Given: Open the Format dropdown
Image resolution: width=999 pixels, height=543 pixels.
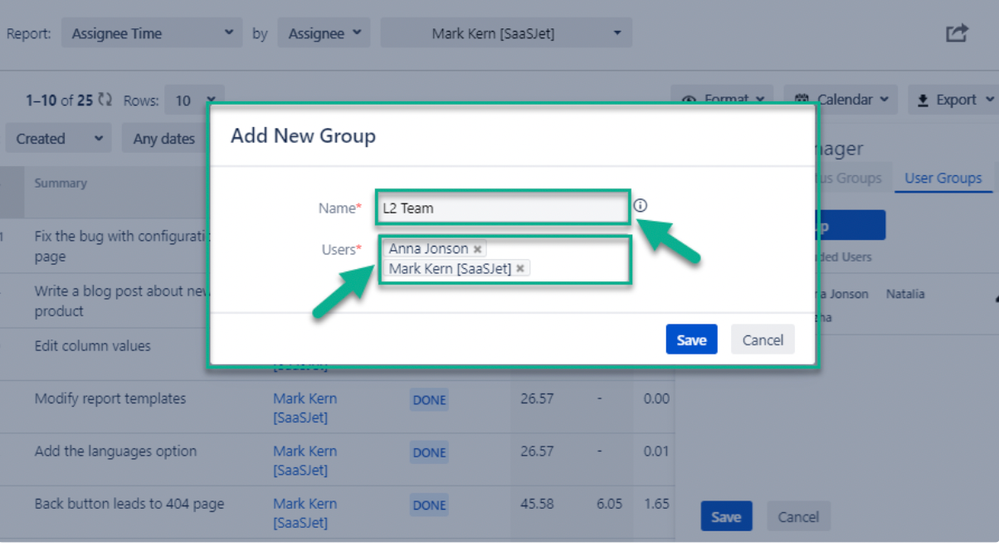Looking at the screenshot, I should pyautogui.click(x=722, y=99).
